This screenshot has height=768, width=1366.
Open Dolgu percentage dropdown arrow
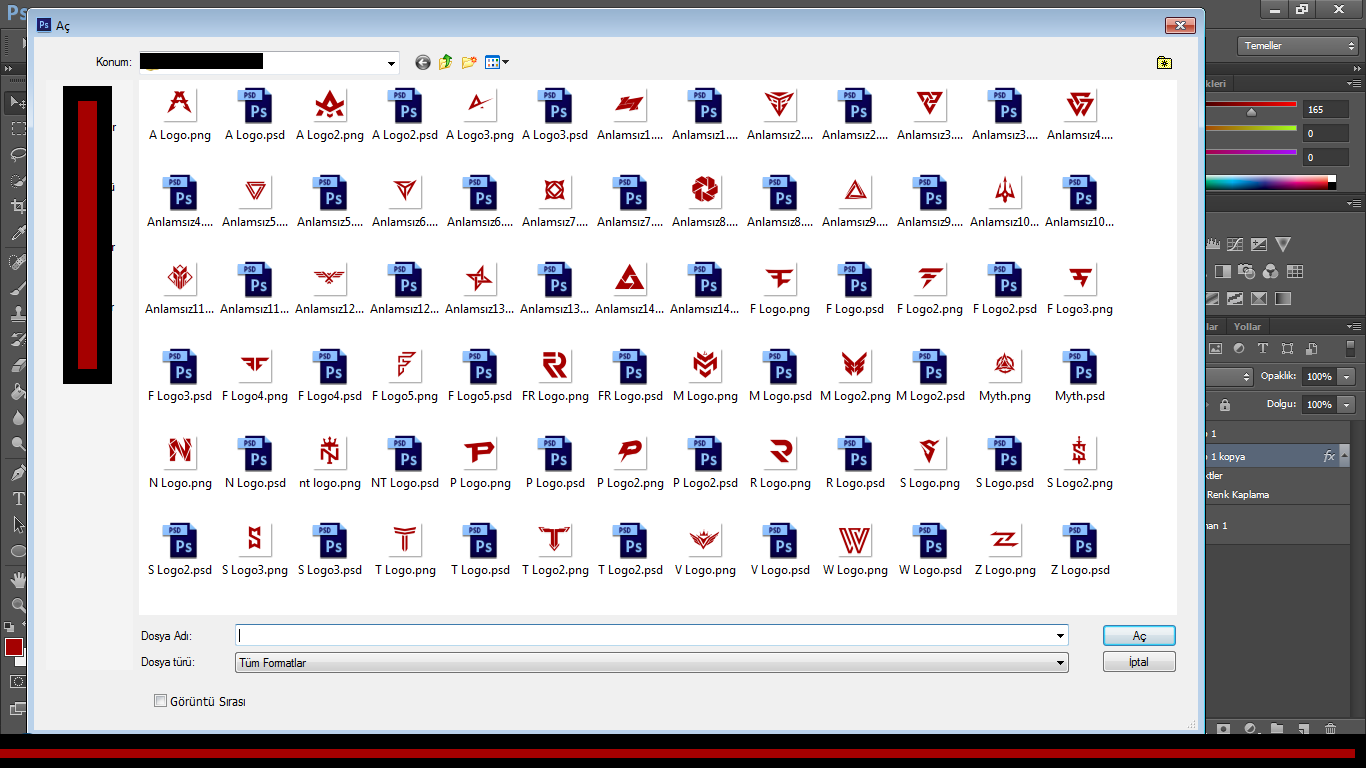click(x=1347, y=405)
